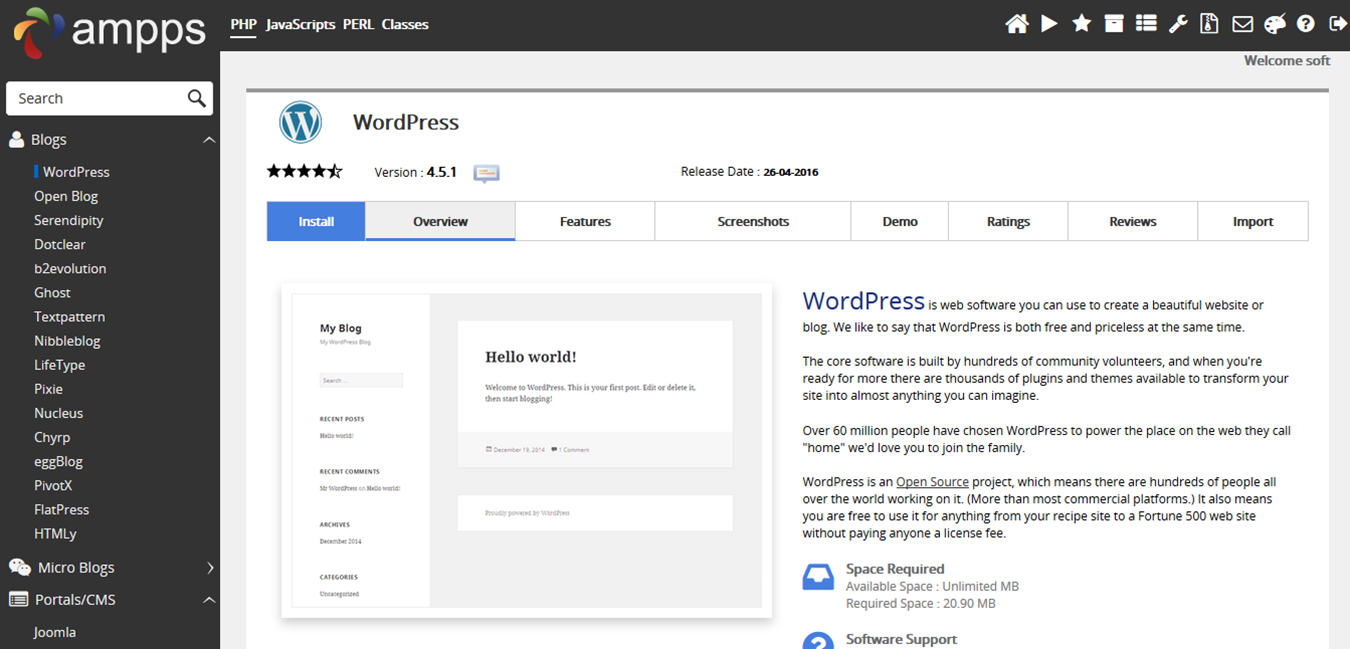
Task: Click the large WordPress heading in description
Action: pyautogui.click(x=864, y=300)
